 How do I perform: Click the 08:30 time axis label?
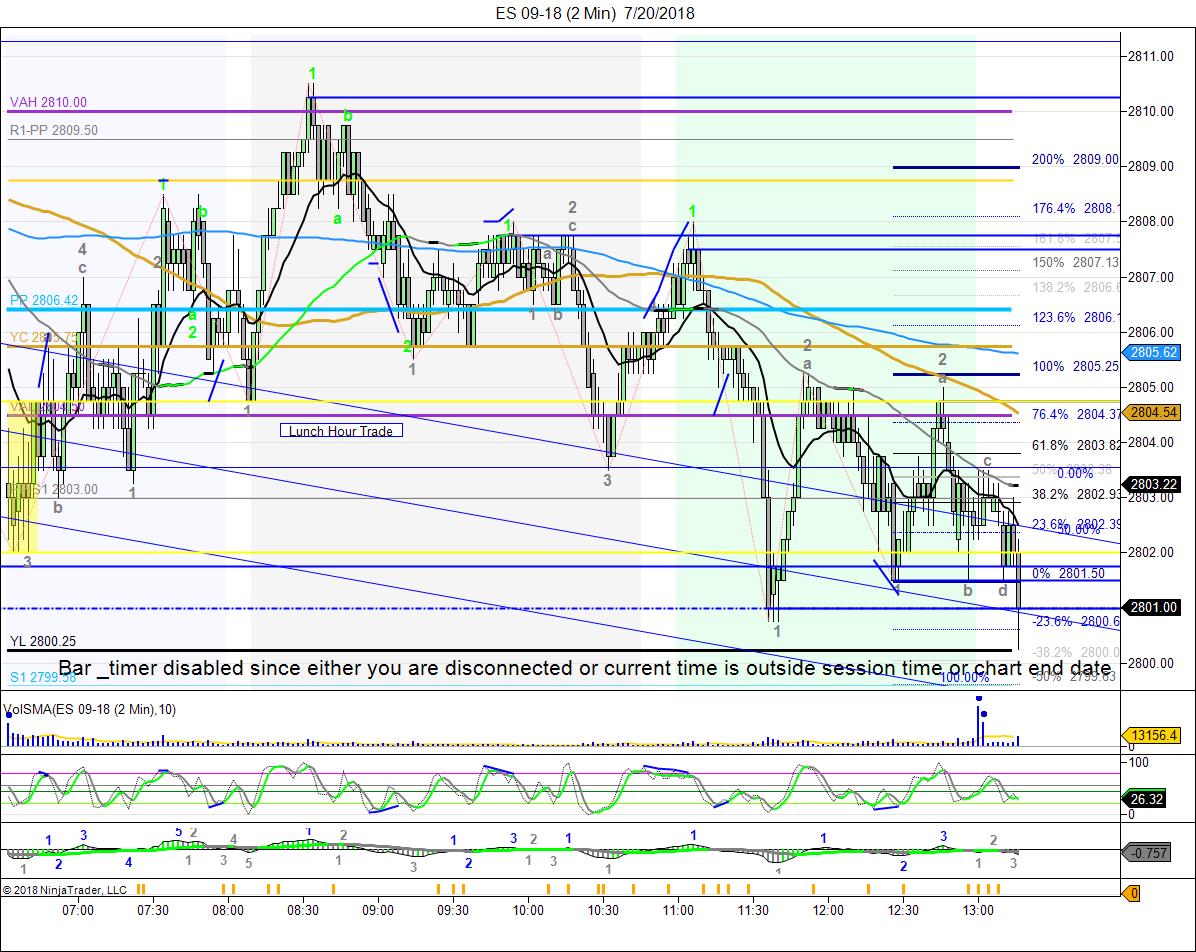(303, 910)
